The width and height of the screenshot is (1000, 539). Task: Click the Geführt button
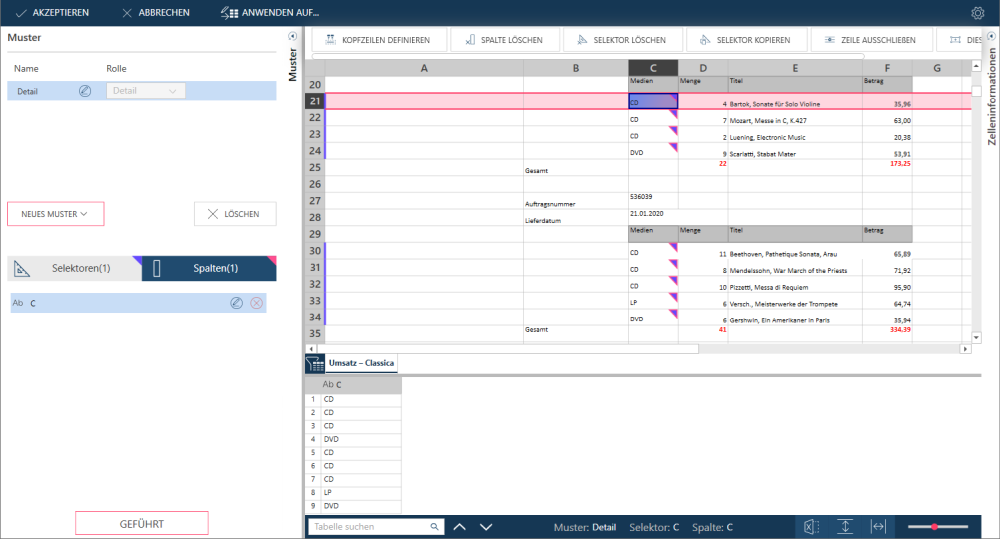point(142,523)
